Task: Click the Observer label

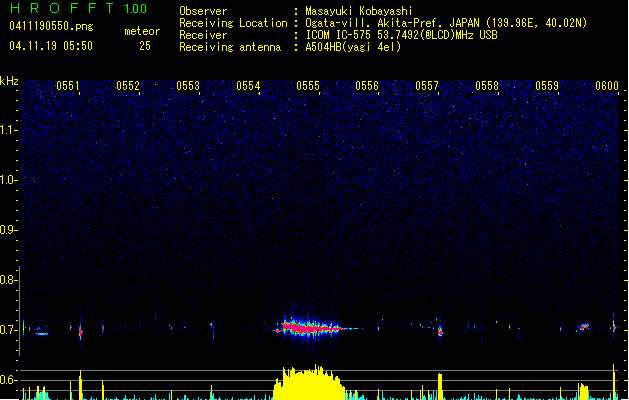Action: (203, 11)
